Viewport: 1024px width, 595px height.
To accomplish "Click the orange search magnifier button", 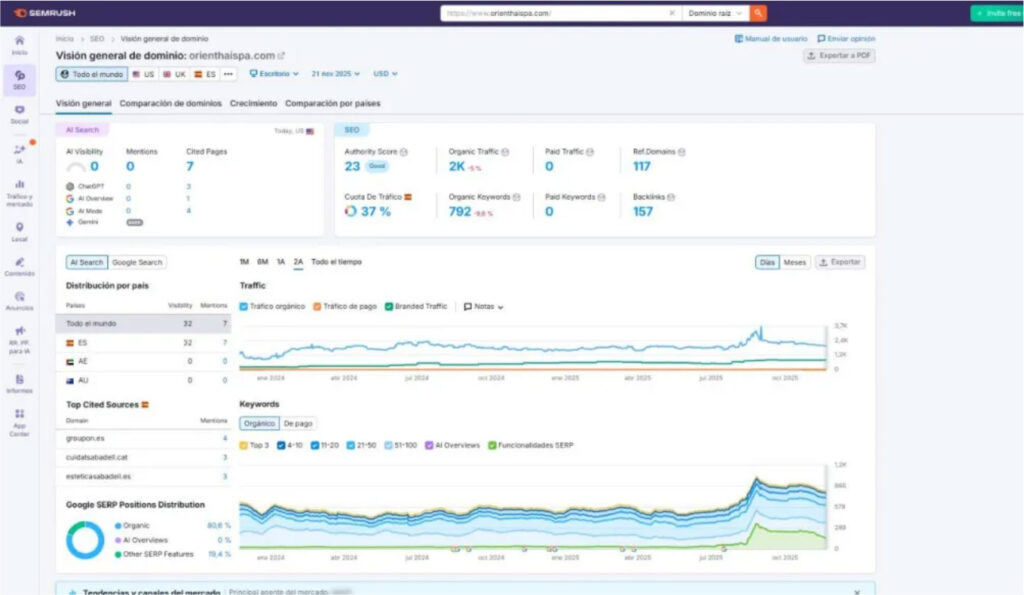I will (758, 13).
